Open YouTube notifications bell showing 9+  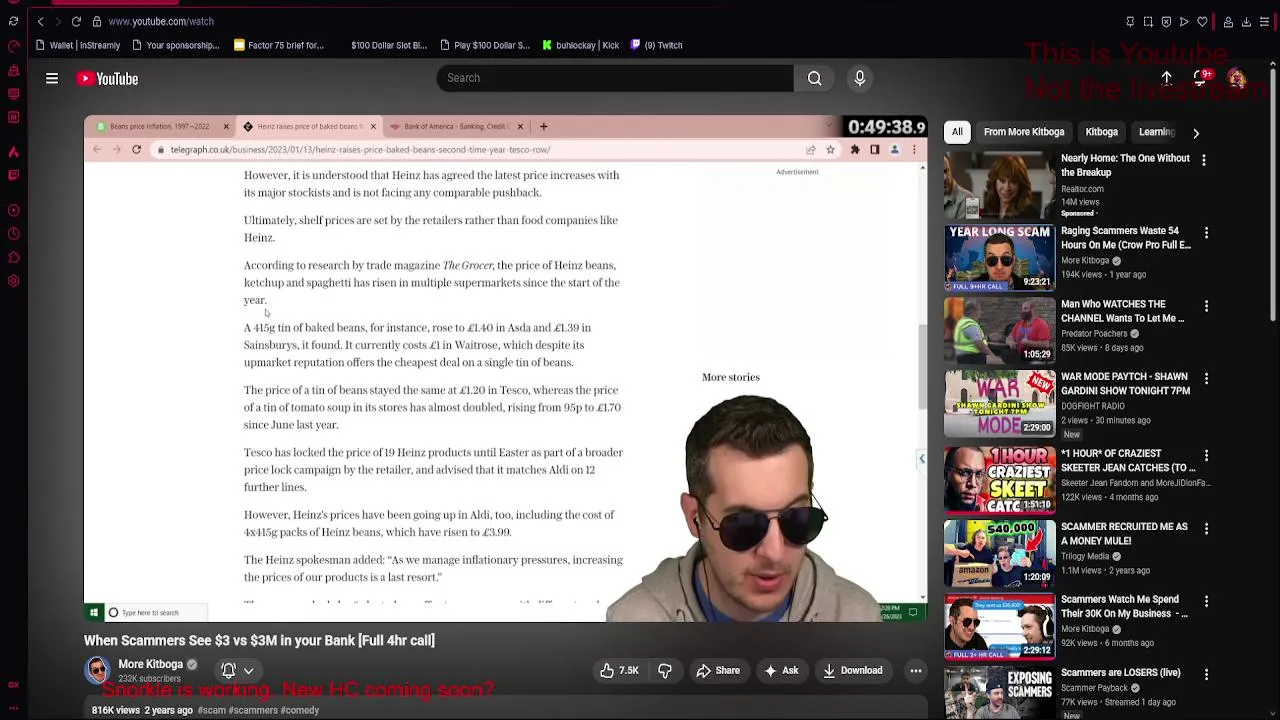[x=1202, y=78]
